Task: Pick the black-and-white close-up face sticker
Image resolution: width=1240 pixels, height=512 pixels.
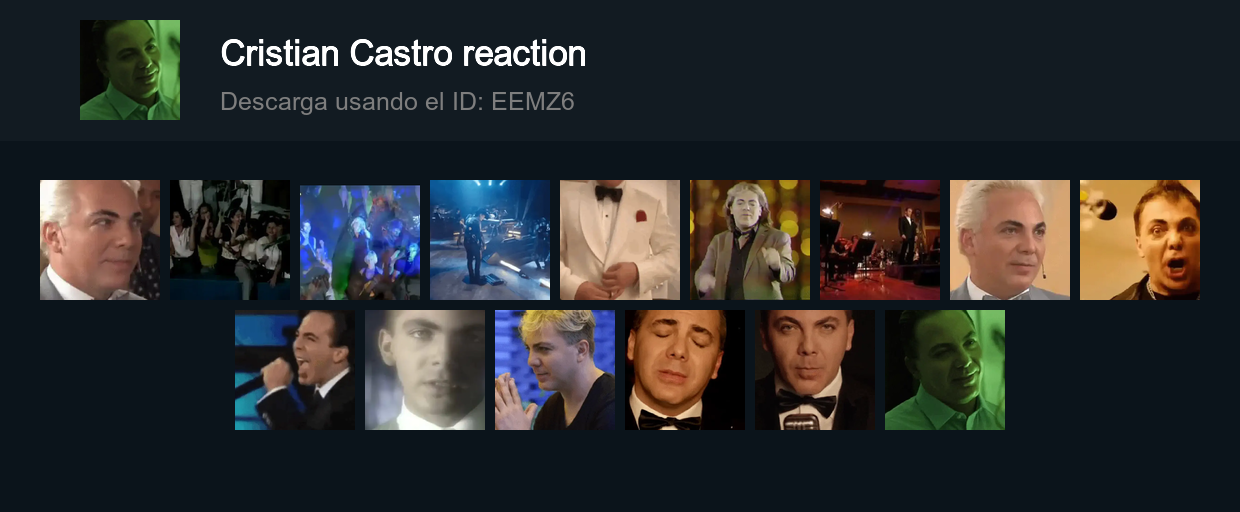Action: click(425, 370)
